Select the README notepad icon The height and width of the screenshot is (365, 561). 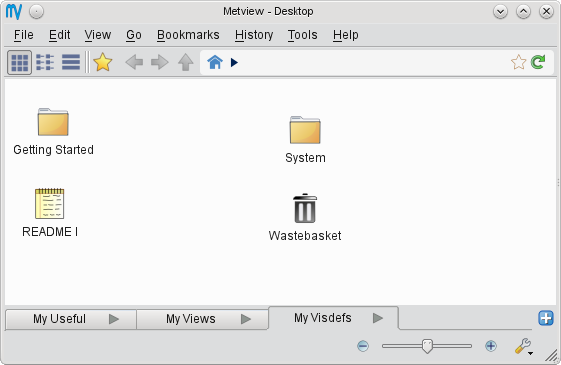click(x=50, y=203)
